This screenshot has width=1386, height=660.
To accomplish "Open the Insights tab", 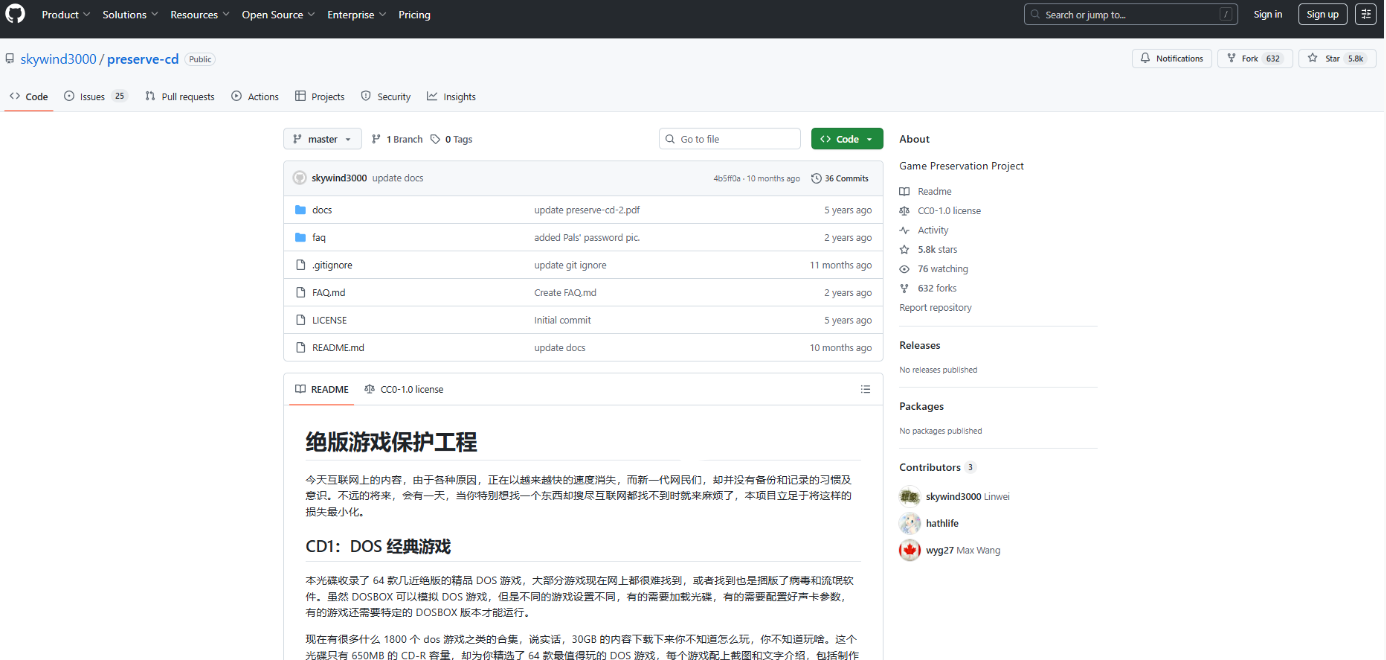I will coord(451,97).
